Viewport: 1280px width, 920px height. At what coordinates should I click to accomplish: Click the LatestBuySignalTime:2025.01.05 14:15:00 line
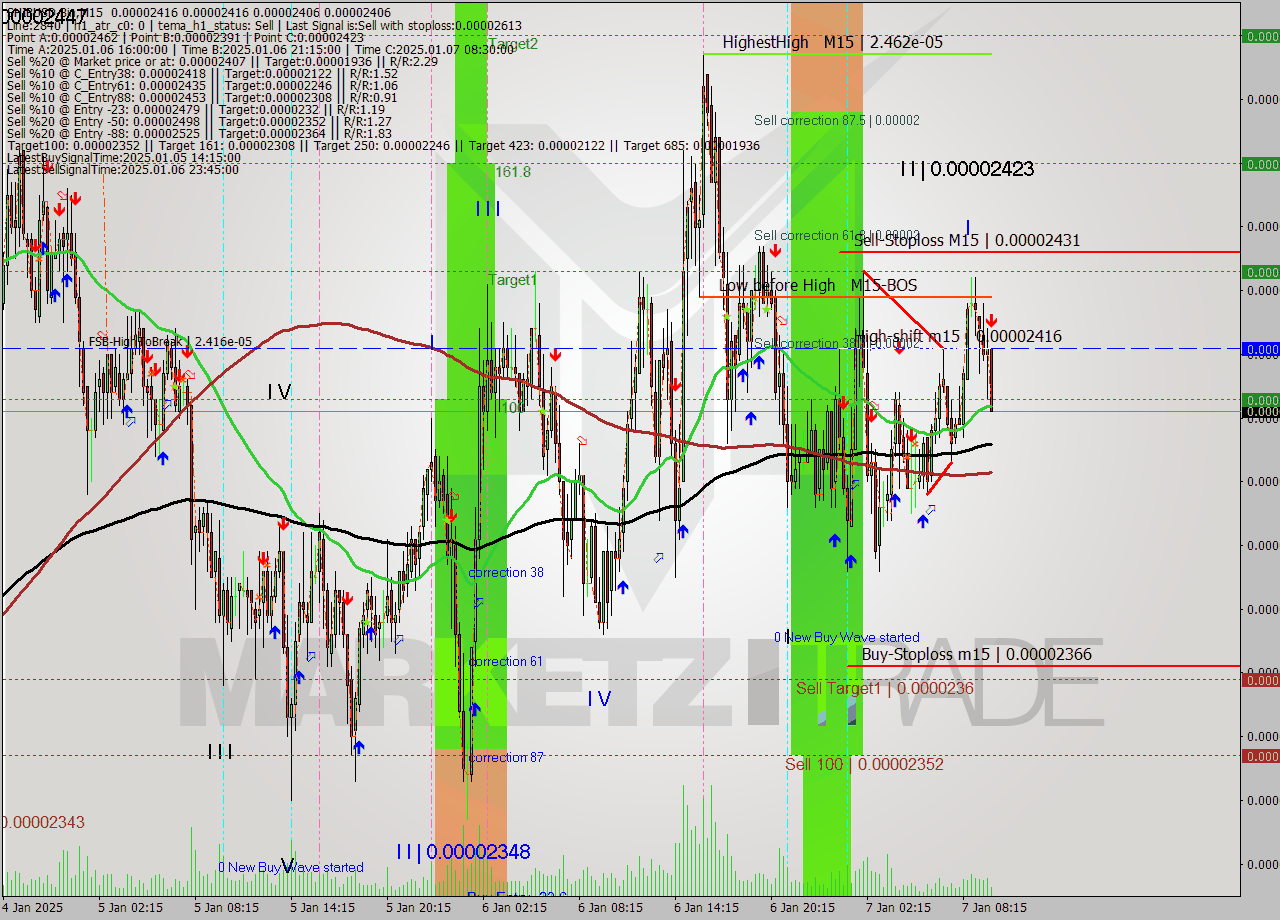pyautogui.click(x=124, y=157)
